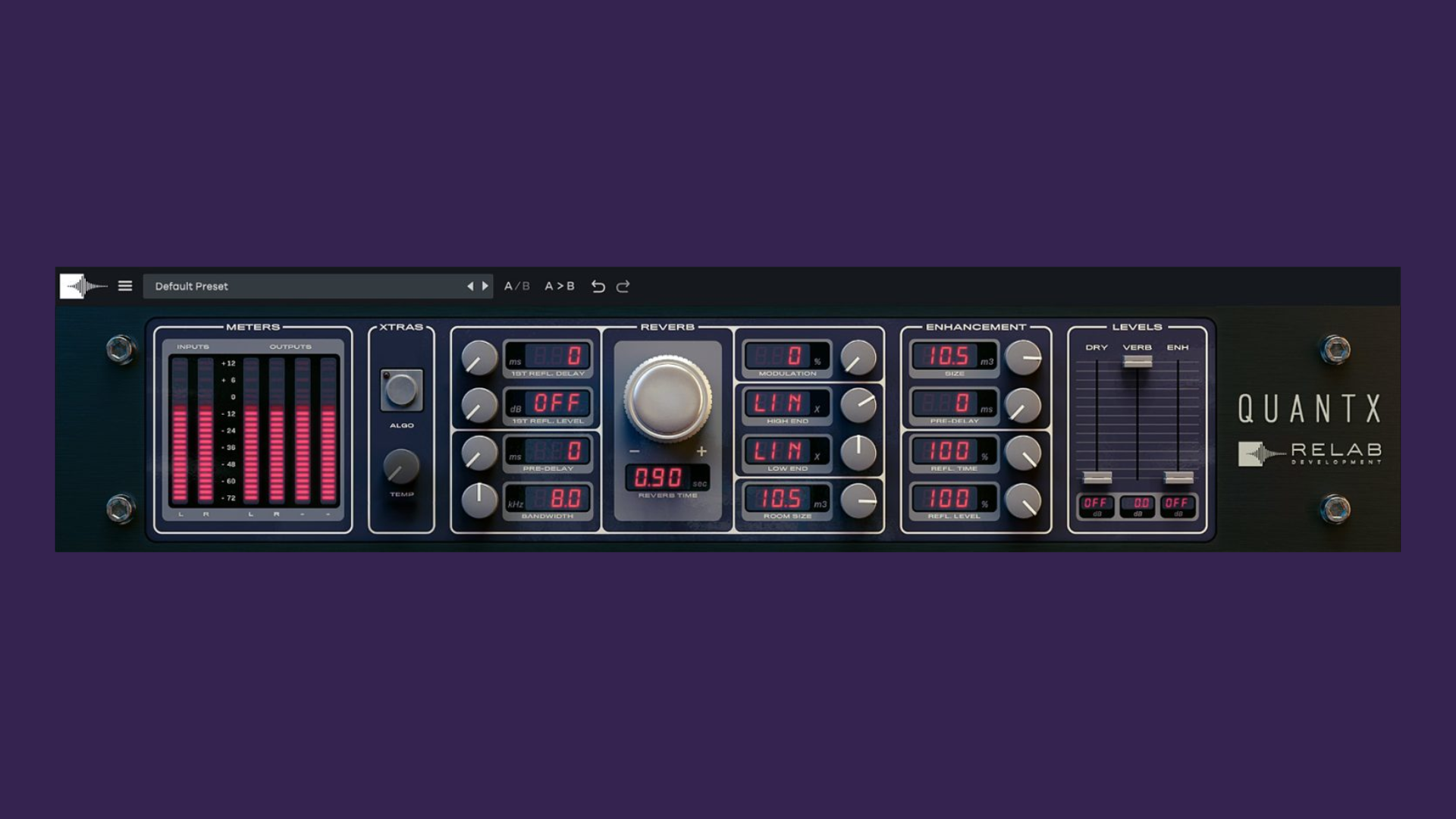The image size is (1456, 819).
Task: Toggle the A/B comparison switch
Action: (517, 286)
